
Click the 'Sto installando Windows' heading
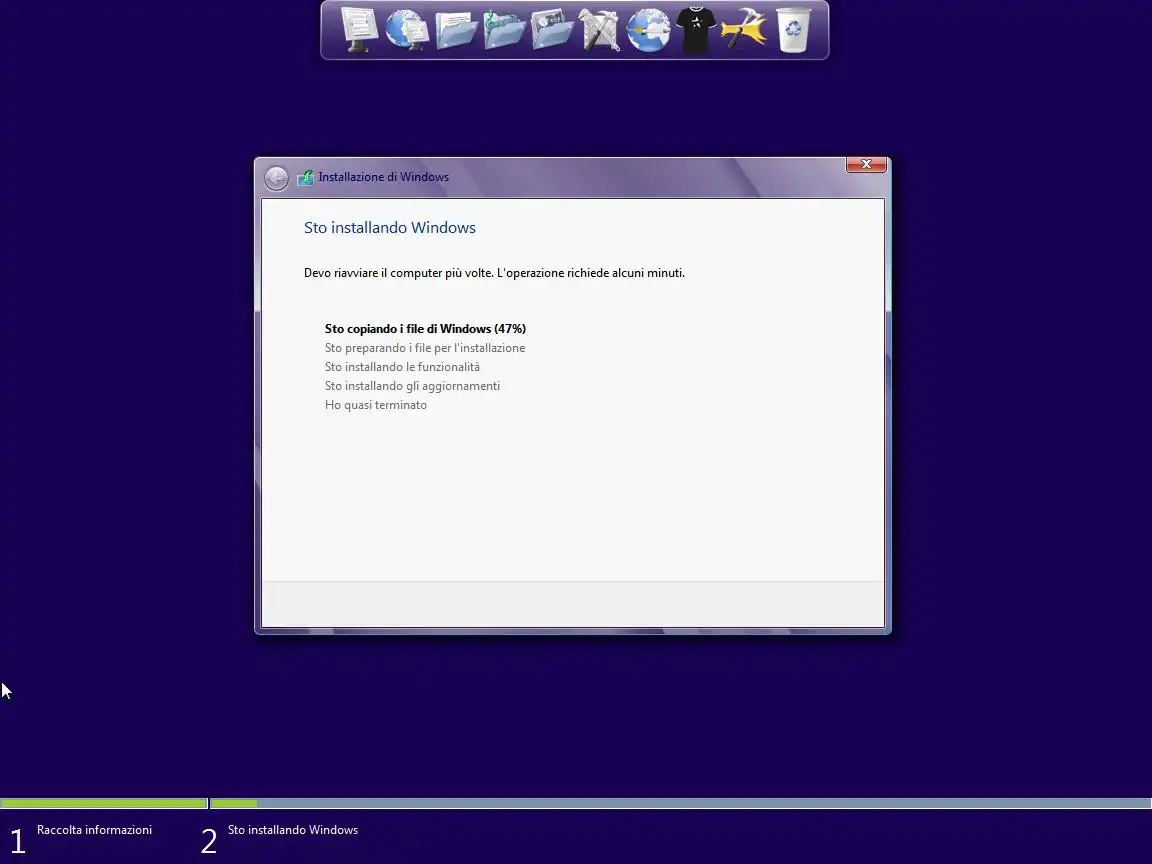[x=390, y=228]
